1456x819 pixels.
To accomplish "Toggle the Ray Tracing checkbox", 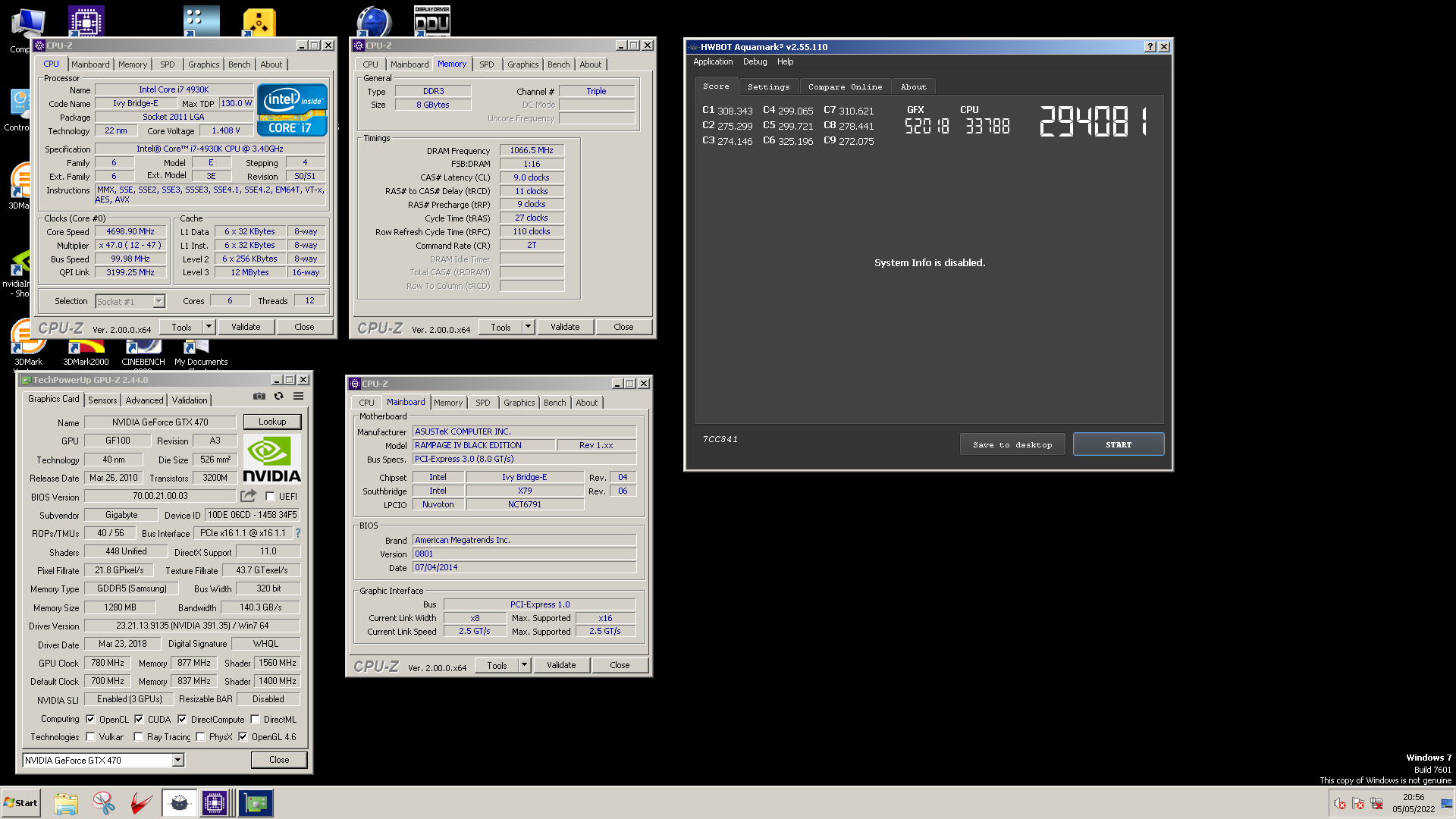I will (x=138, y=737).
